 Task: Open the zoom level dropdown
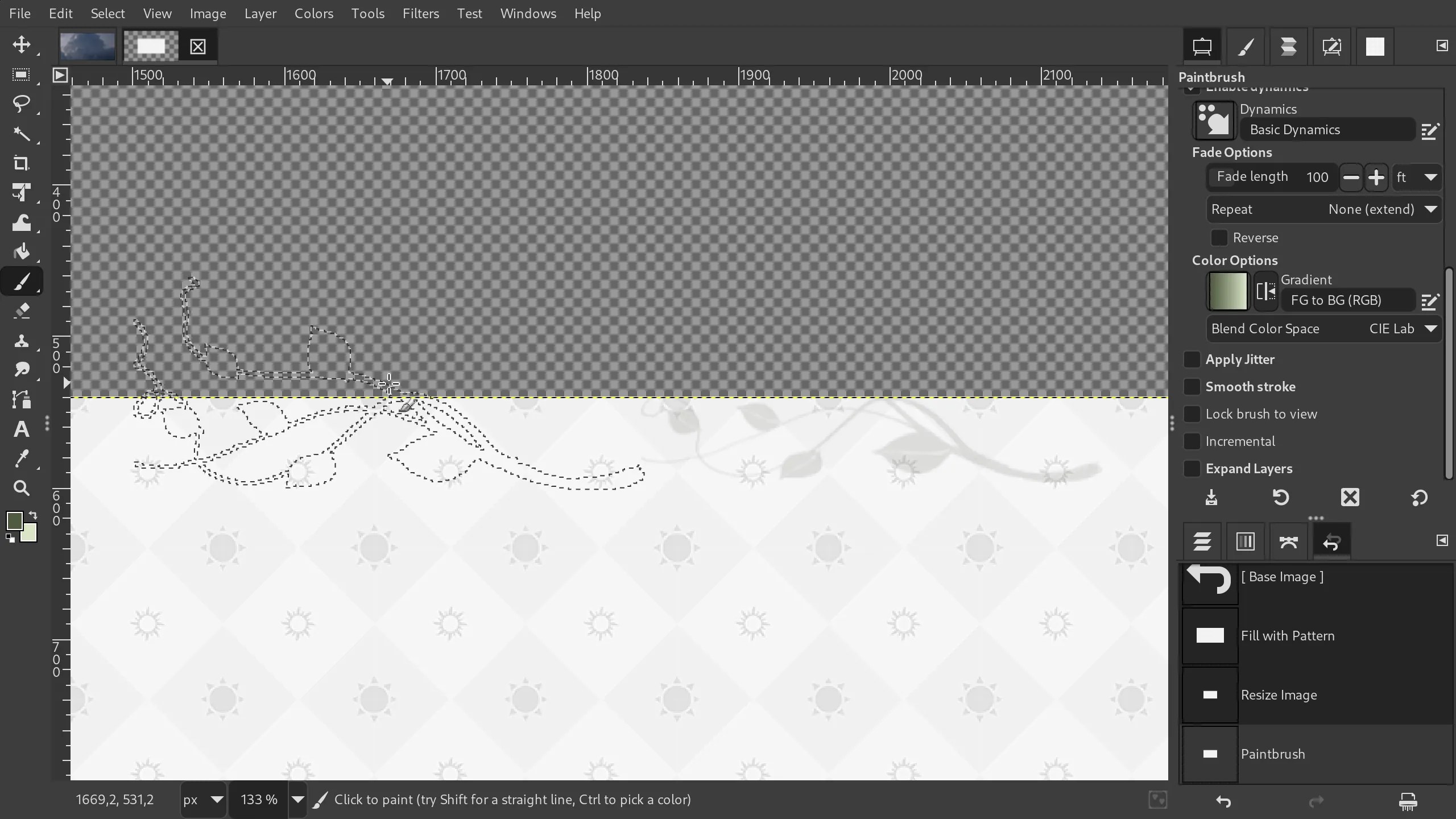tap(297, 799)
